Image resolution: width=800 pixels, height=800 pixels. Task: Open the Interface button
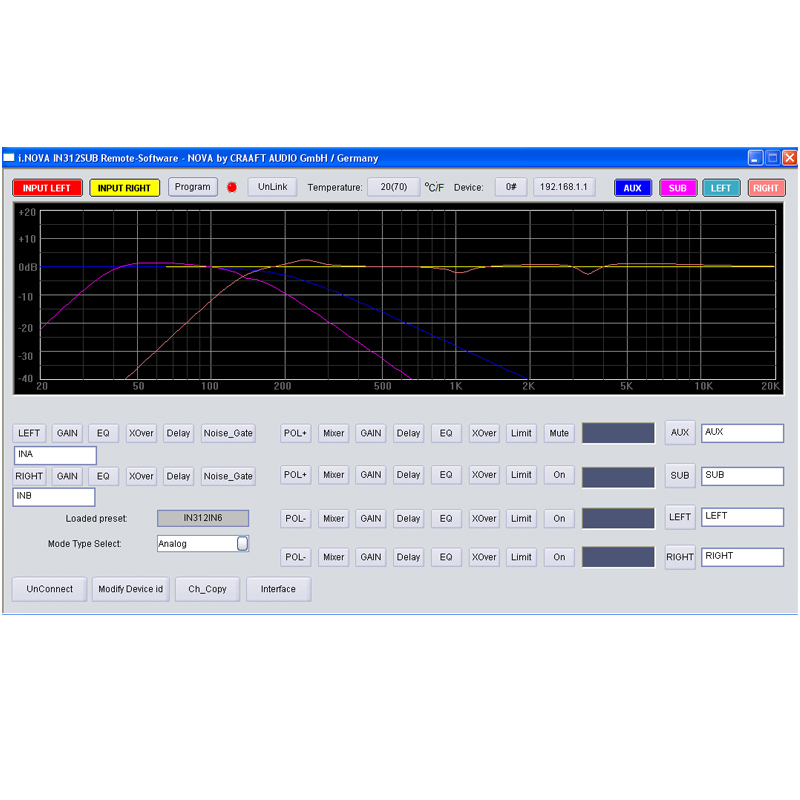click(x=278, y=589)
